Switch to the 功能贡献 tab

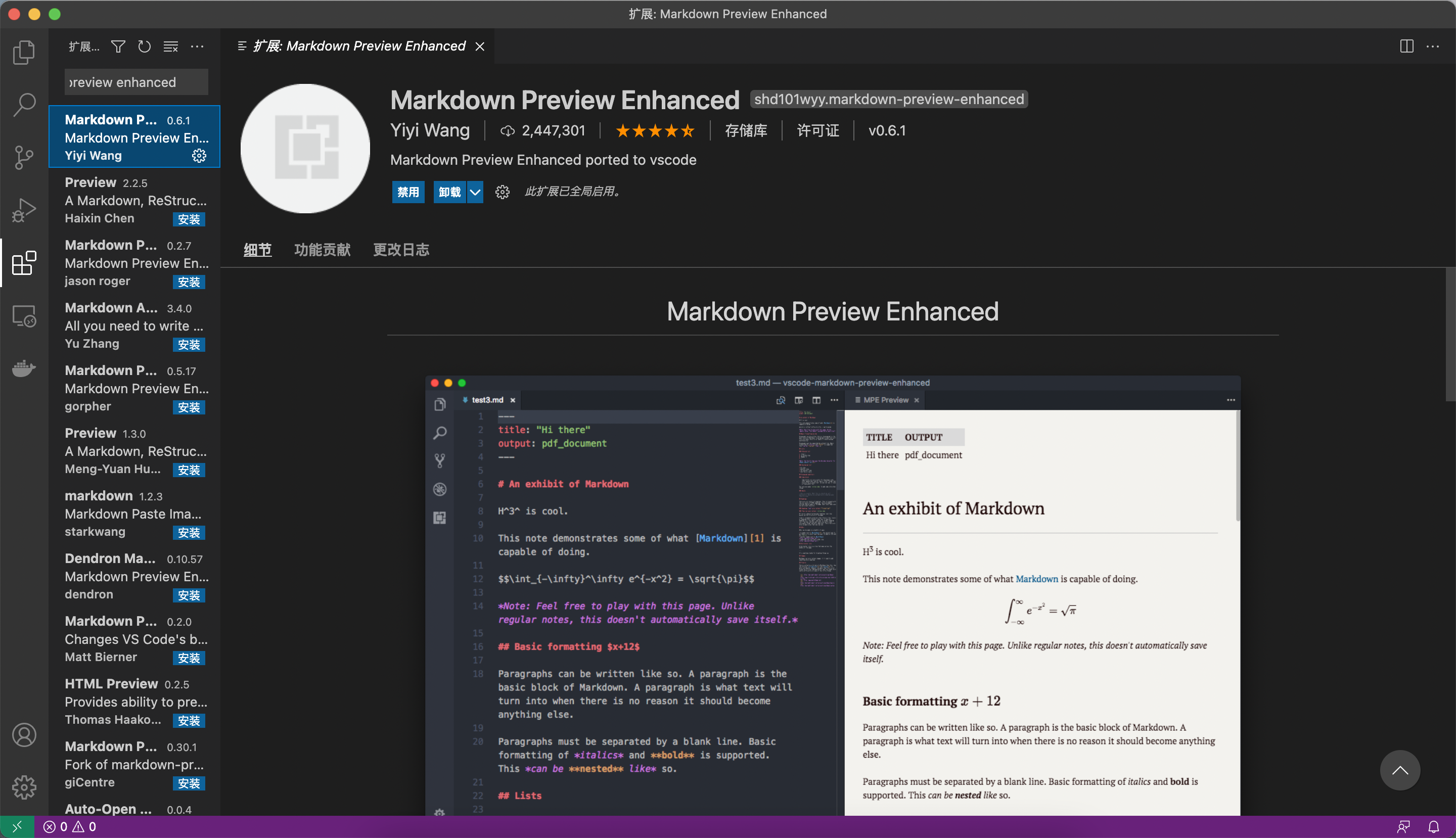[x=322, y=250]
